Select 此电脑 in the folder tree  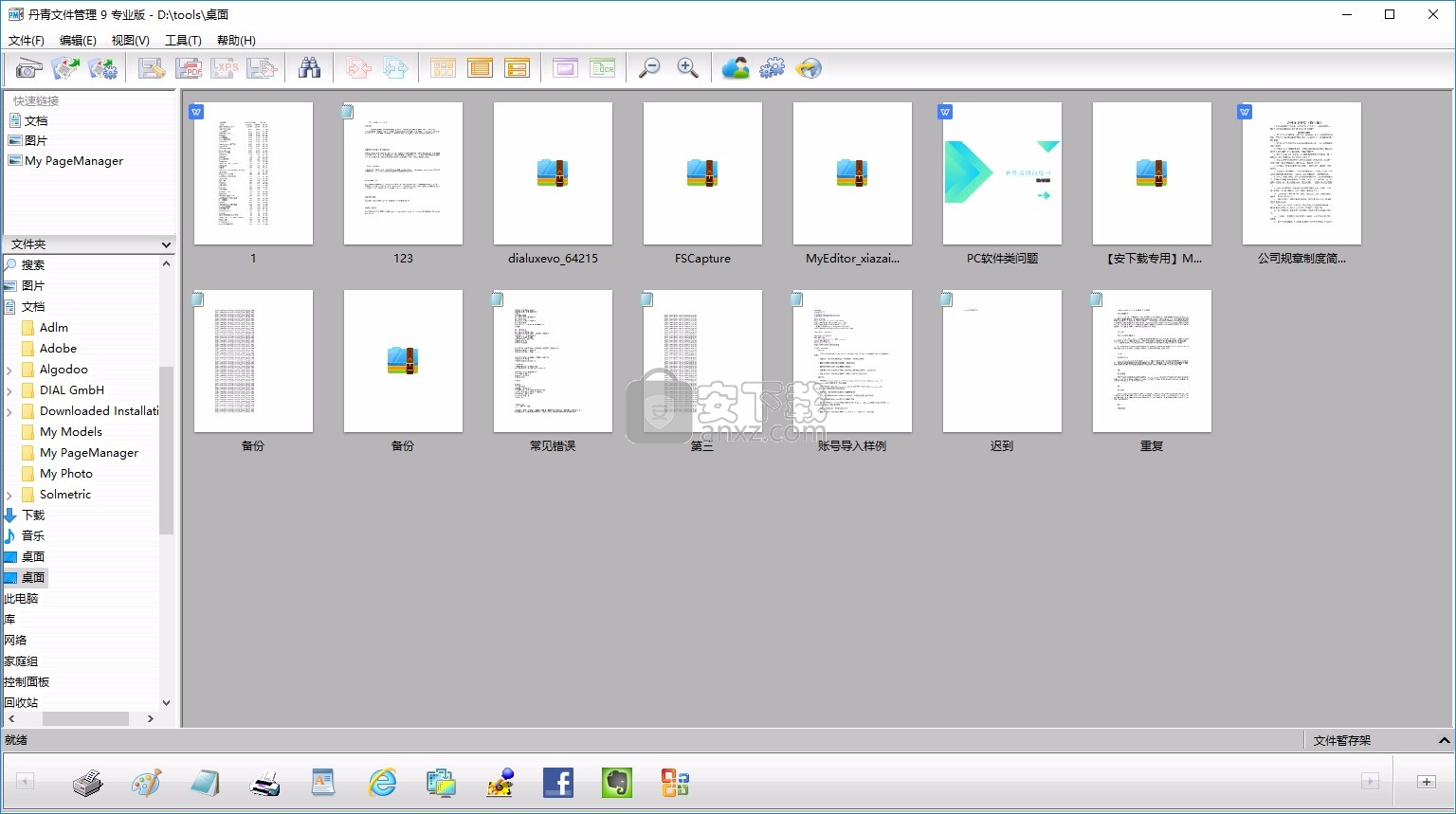coord(21,599)
